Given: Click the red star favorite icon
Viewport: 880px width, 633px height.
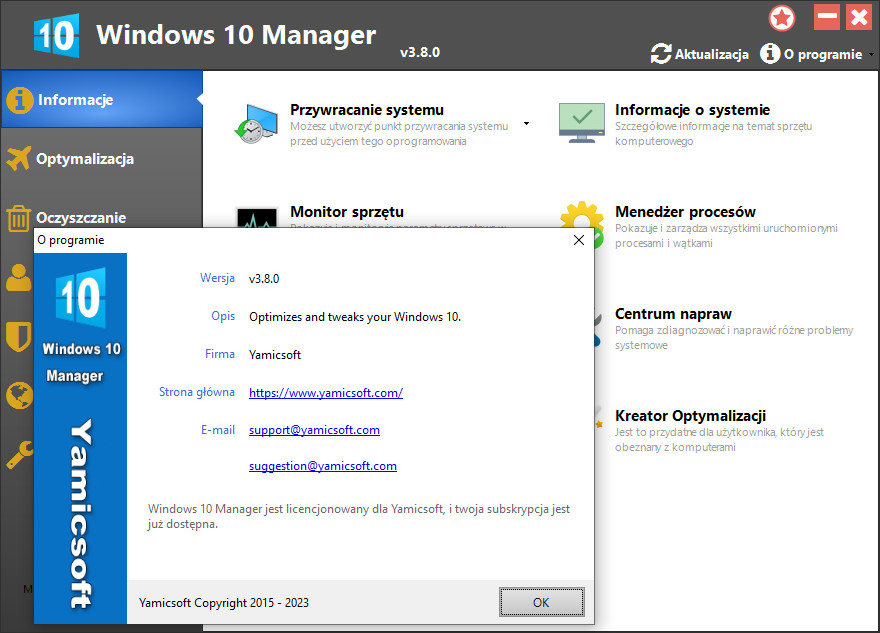Looking at the screenshot, I should pos(782,18).
